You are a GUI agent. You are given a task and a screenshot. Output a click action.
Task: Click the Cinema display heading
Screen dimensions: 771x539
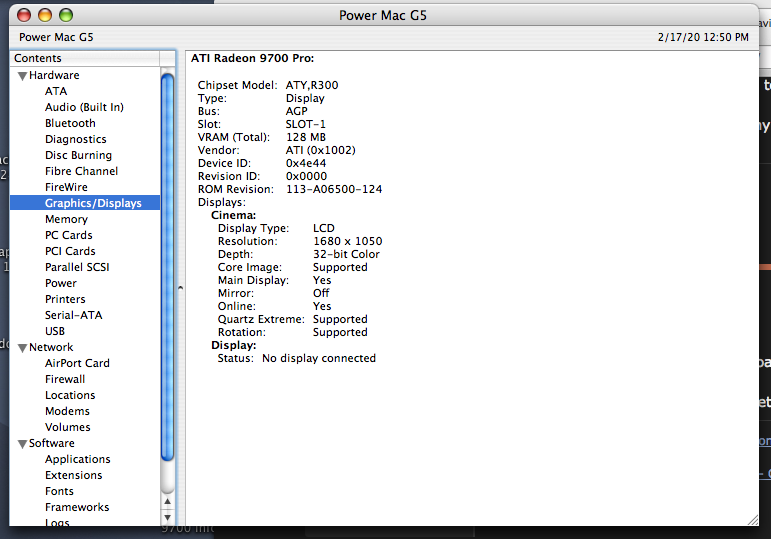234,215
